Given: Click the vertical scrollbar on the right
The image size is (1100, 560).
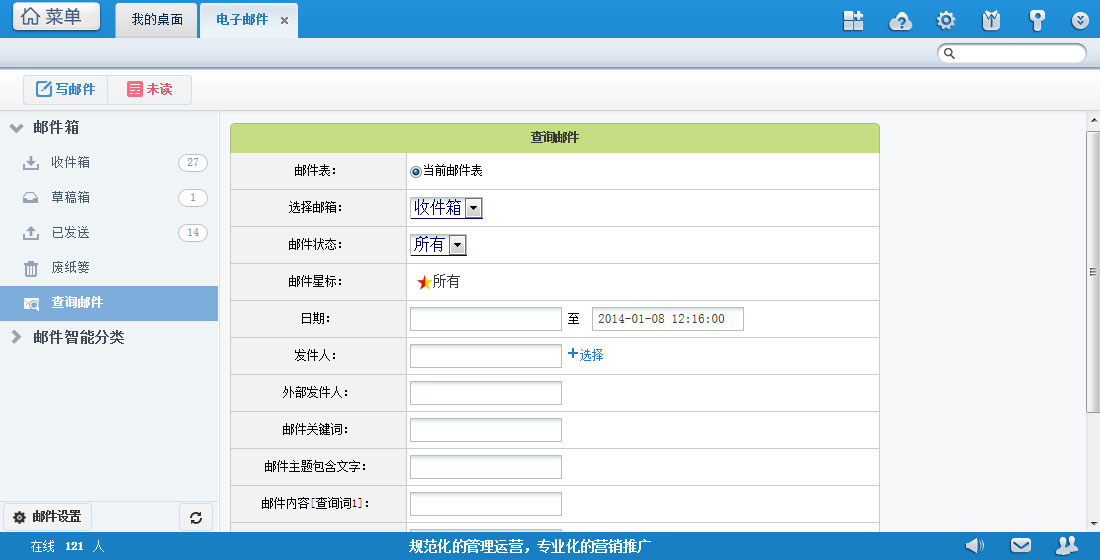Looking at the screenshot, I should pyautogui.click(x=1092, y=272).
